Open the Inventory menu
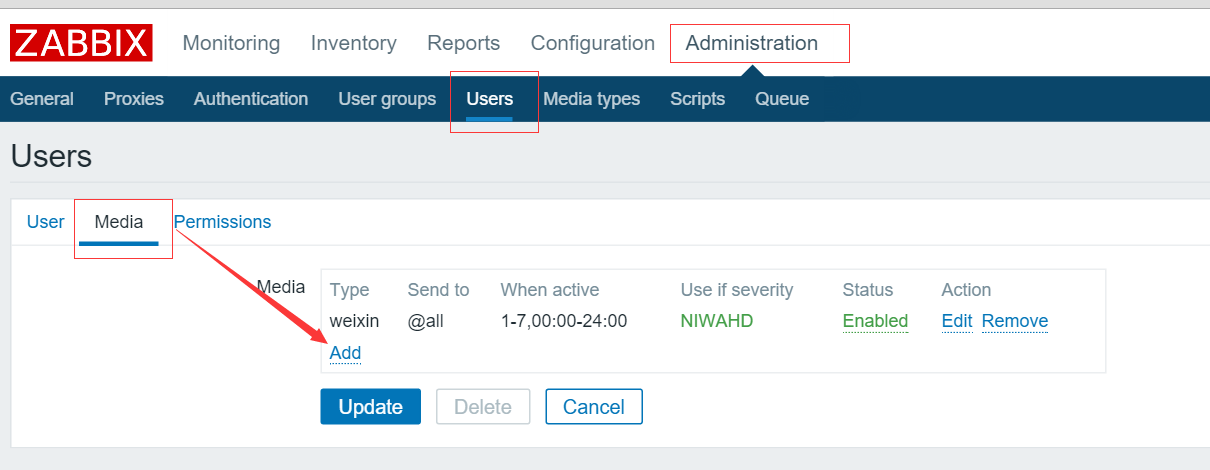This screenshot has height=470, width=1210. coord(353,43)
